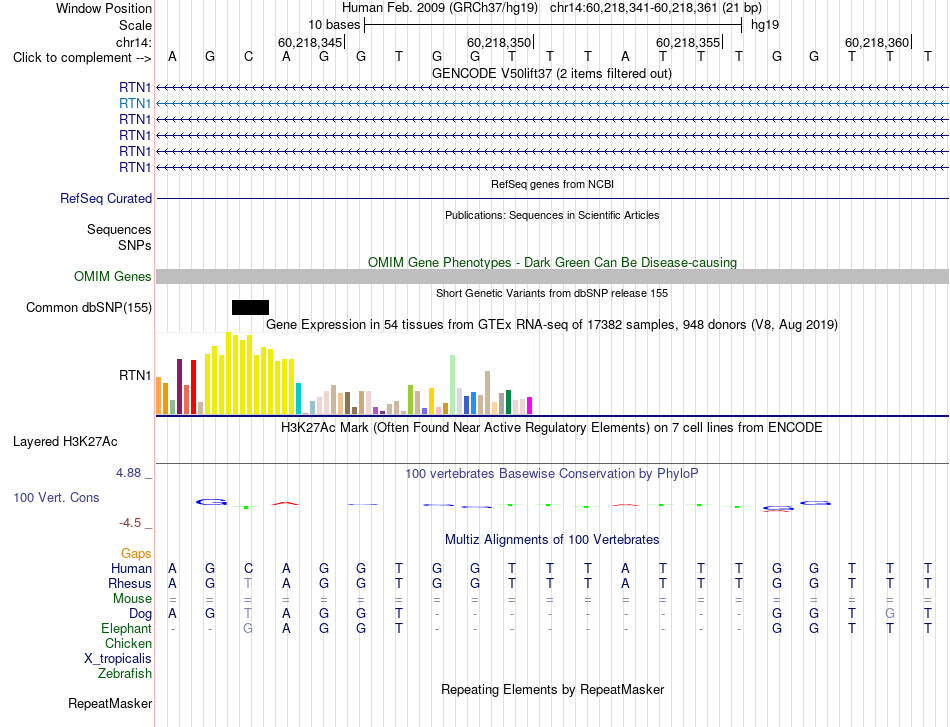Click the cyan bar in GTEx chart
The height and width of the screenshot is (727, 950).
tap(298, 398)
